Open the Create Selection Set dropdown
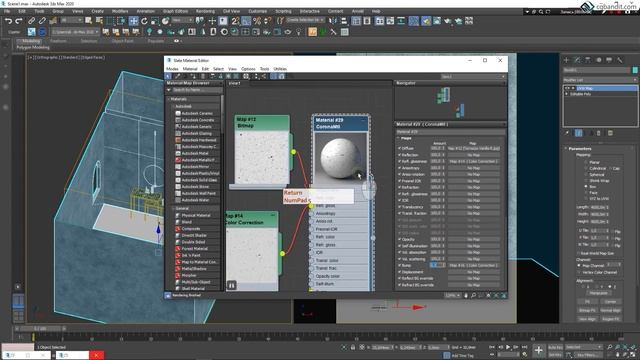 [305, 20]
